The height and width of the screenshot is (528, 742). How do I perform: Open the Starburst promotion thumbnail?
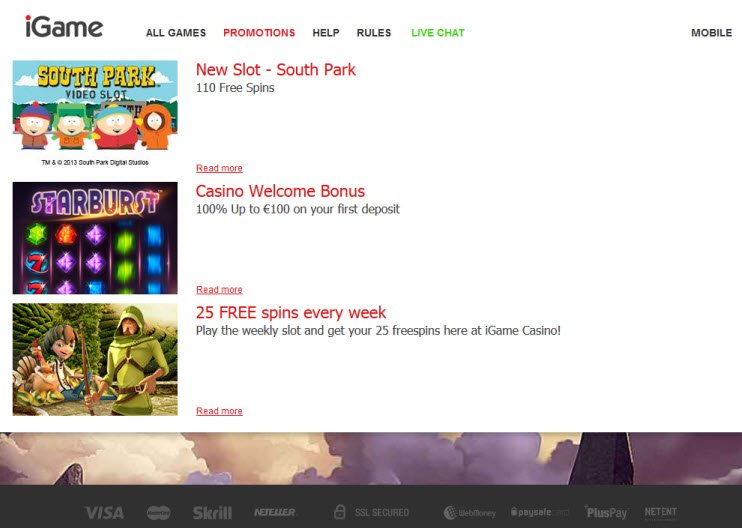pyautogui.click(x=95, y=238)
